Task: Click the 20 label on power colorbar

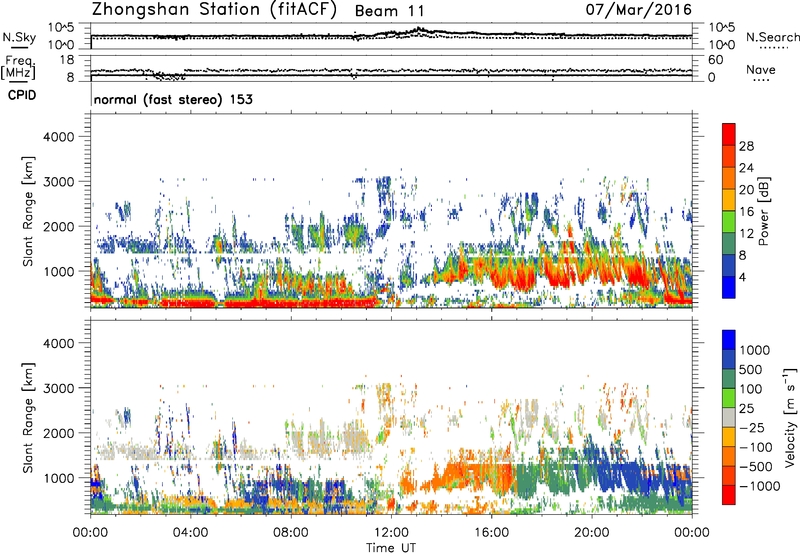Action: tap(746, 190)
